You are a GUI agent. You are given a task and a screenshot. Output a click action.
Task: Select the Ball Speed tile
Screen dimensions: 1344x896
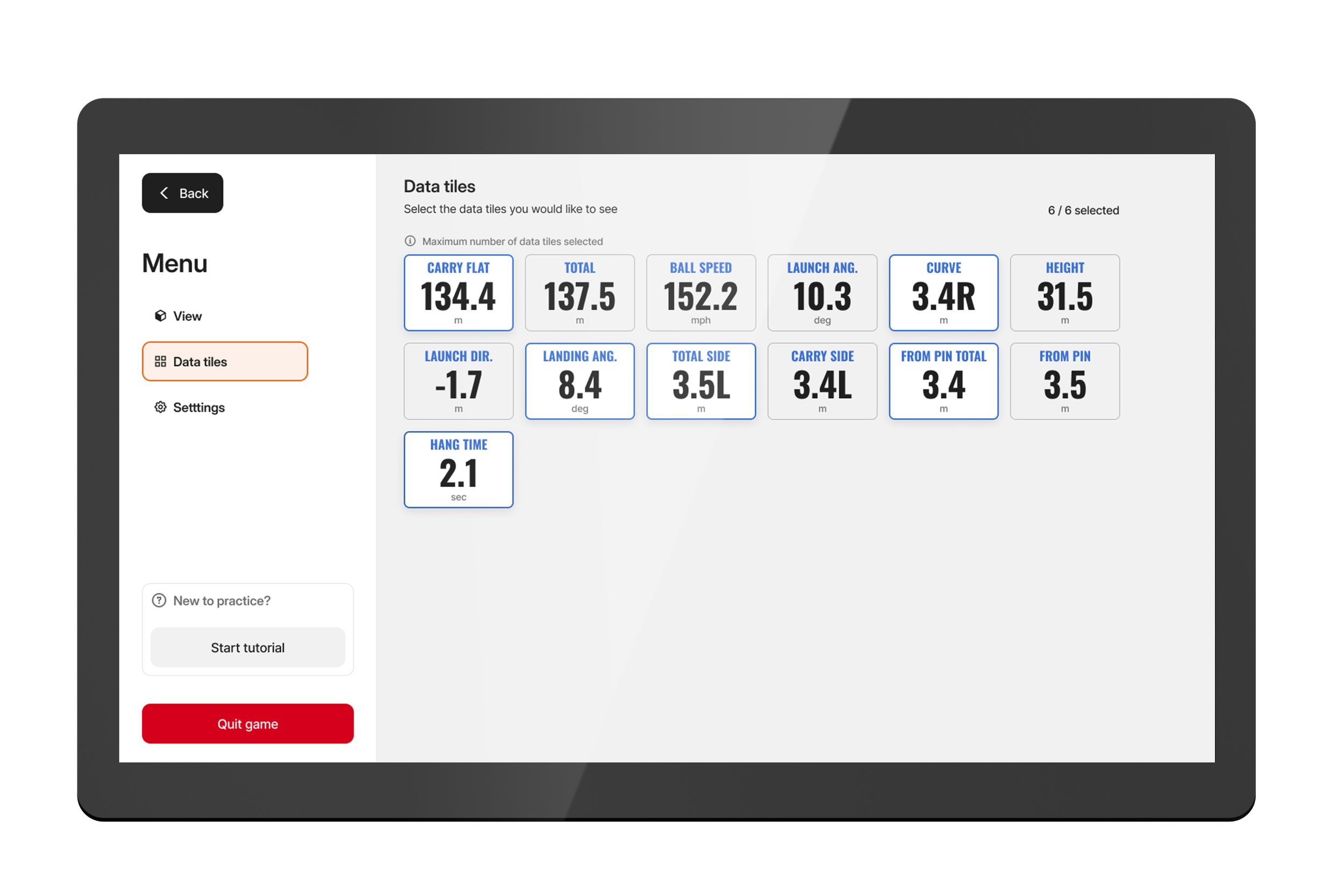pos(700,292)
